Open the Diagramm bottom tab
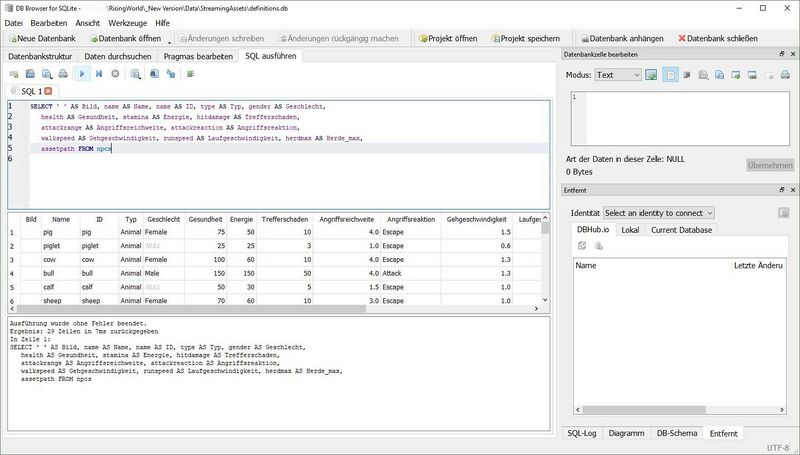This screenshot has height=455, width=800. pyautogui.click(x=627, y=433)
